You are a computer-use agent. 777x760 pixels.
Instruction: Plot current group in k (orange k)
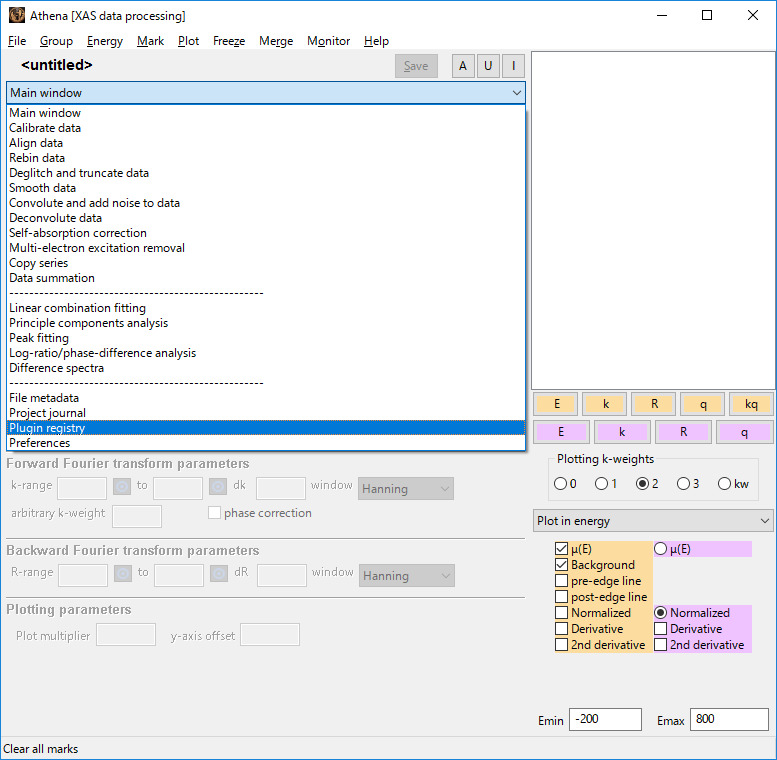pyautogui.click(x=606, y=404)
